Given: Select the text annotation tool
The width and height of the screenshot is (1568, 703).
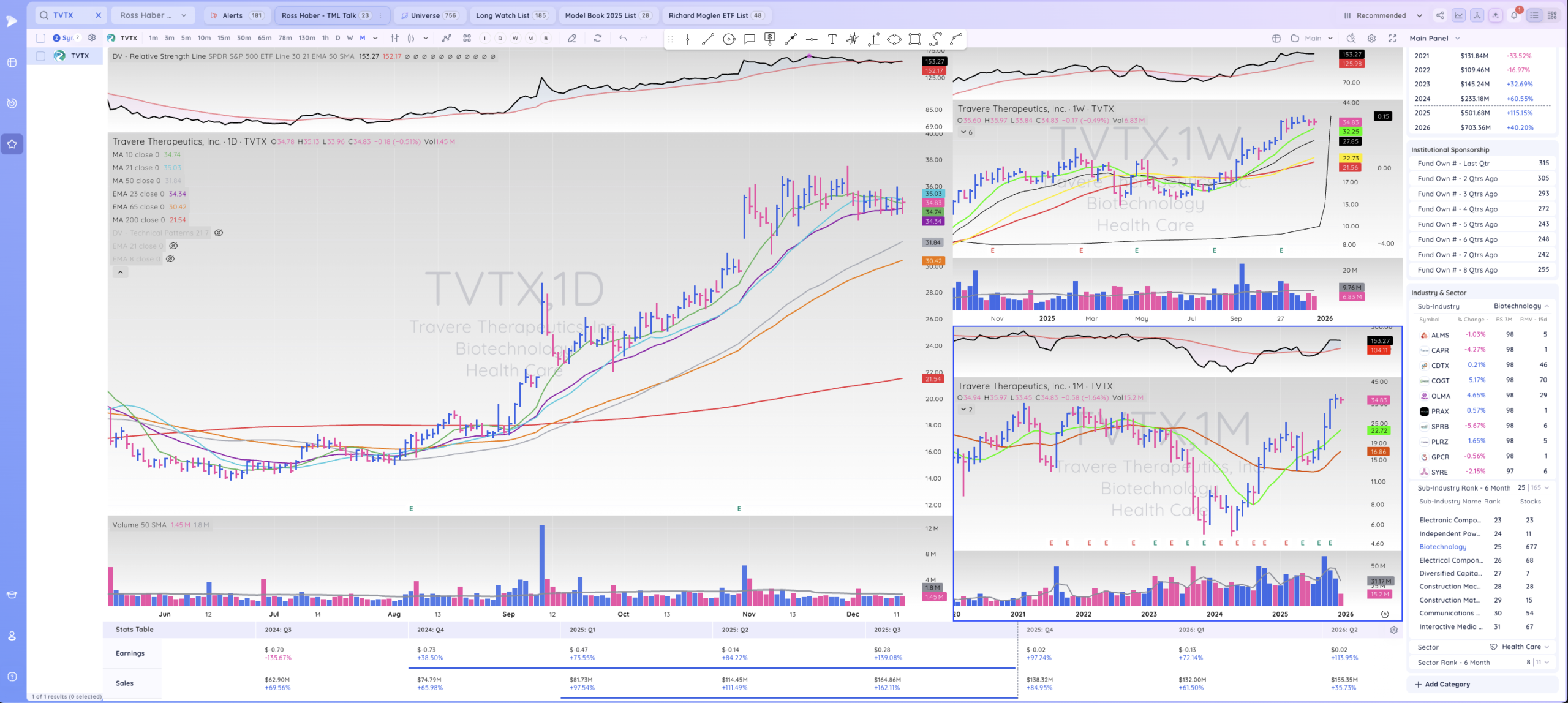Looking at the screenshot, I should coord(832,39).
